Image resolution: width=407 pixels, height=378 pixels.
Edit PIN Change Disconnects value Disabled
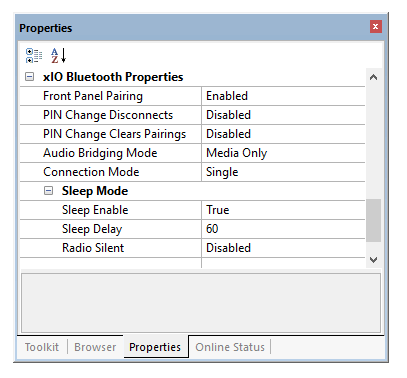pyautogui.click(x=283, y=115)
